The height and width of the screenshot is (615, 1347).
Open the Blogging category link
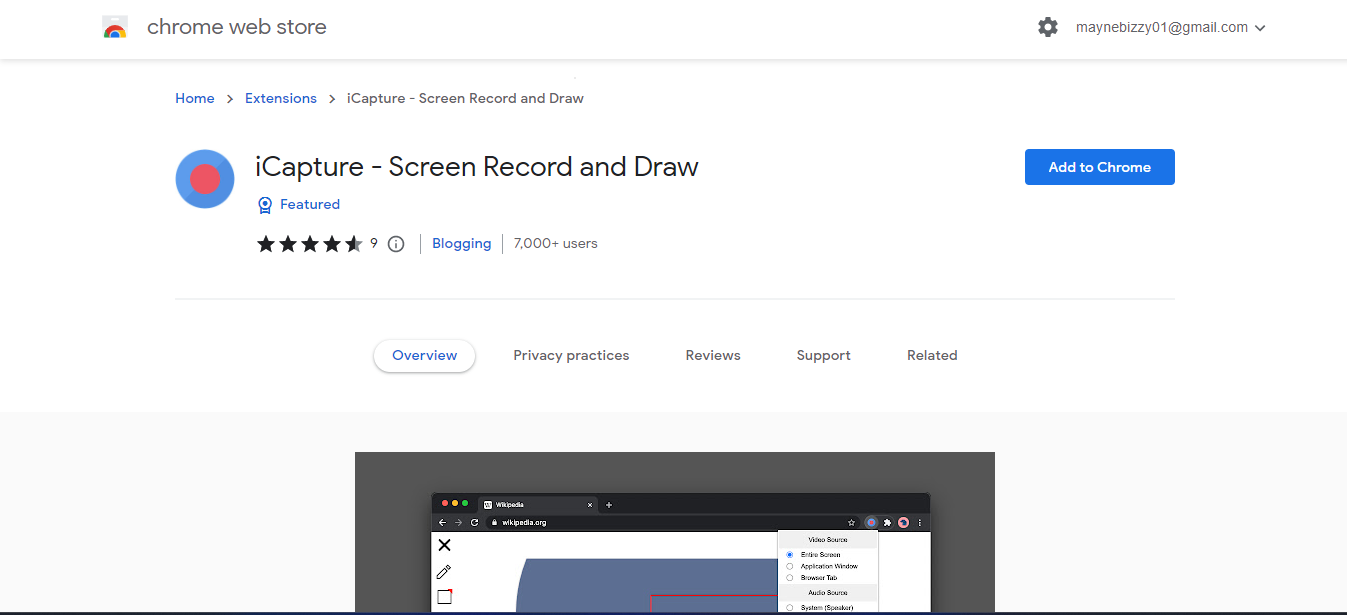click(462, 243)
